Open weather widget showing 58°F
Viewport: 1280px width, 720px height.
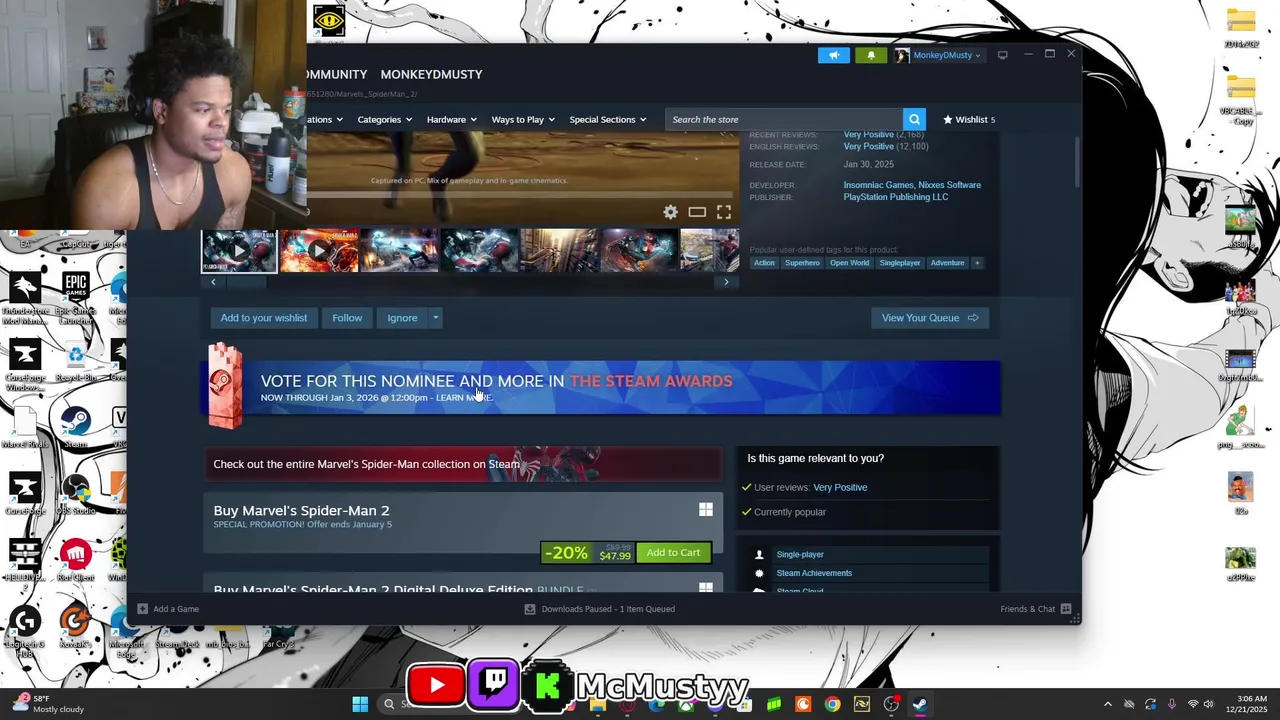click(x=48, y=704)
